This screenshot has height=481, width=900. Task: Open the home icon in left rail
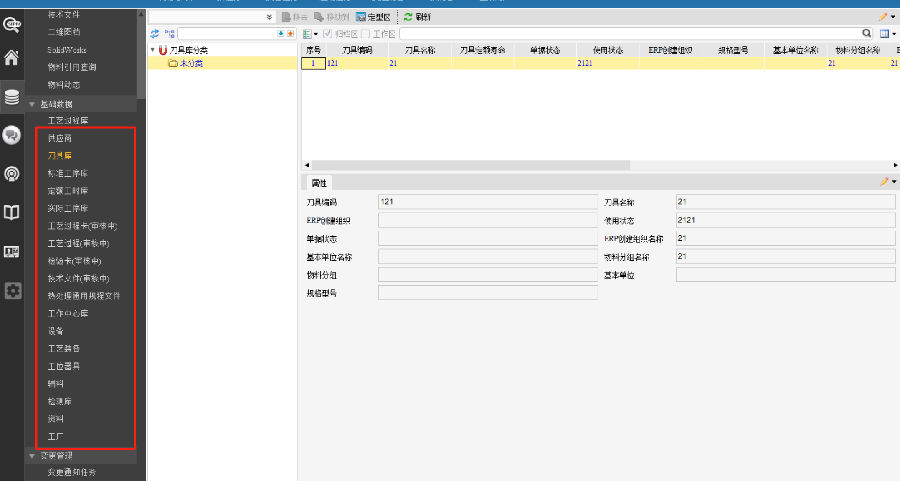(x=12, y=57)
